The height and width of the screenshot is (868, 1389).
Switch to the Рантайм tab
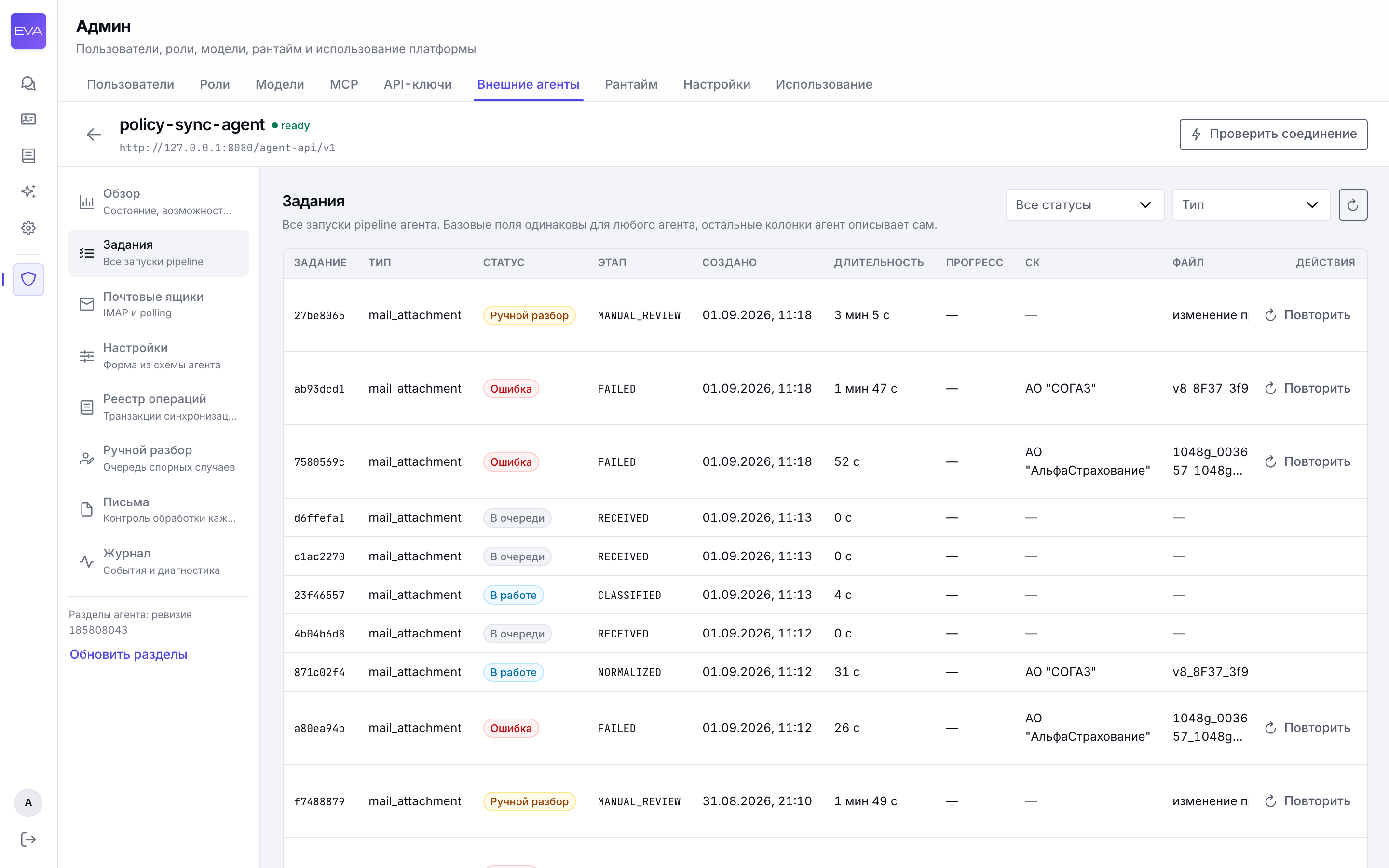[631, 84]
